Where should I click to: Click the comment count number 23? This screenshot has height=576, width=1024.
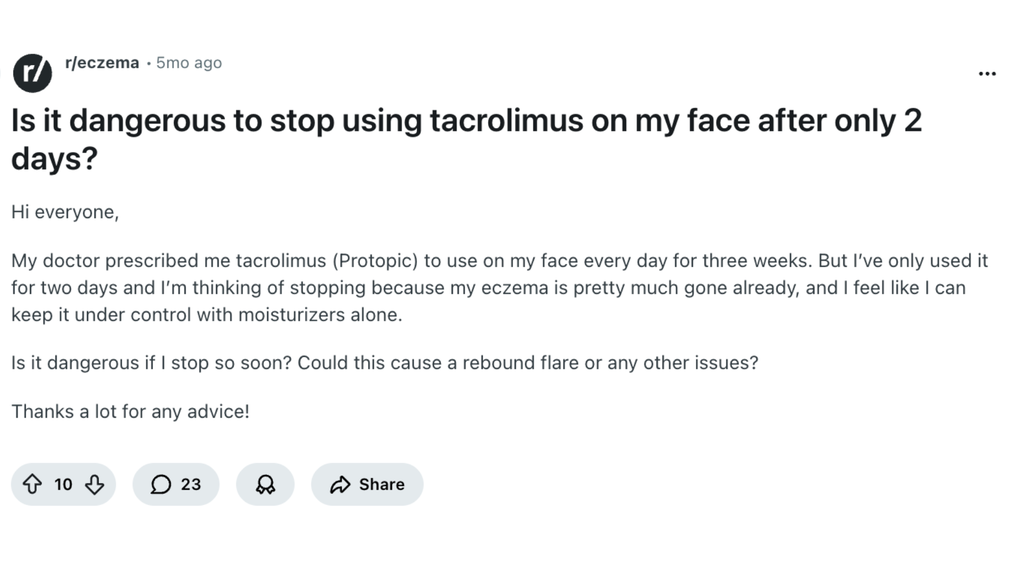tap(191, 485)
